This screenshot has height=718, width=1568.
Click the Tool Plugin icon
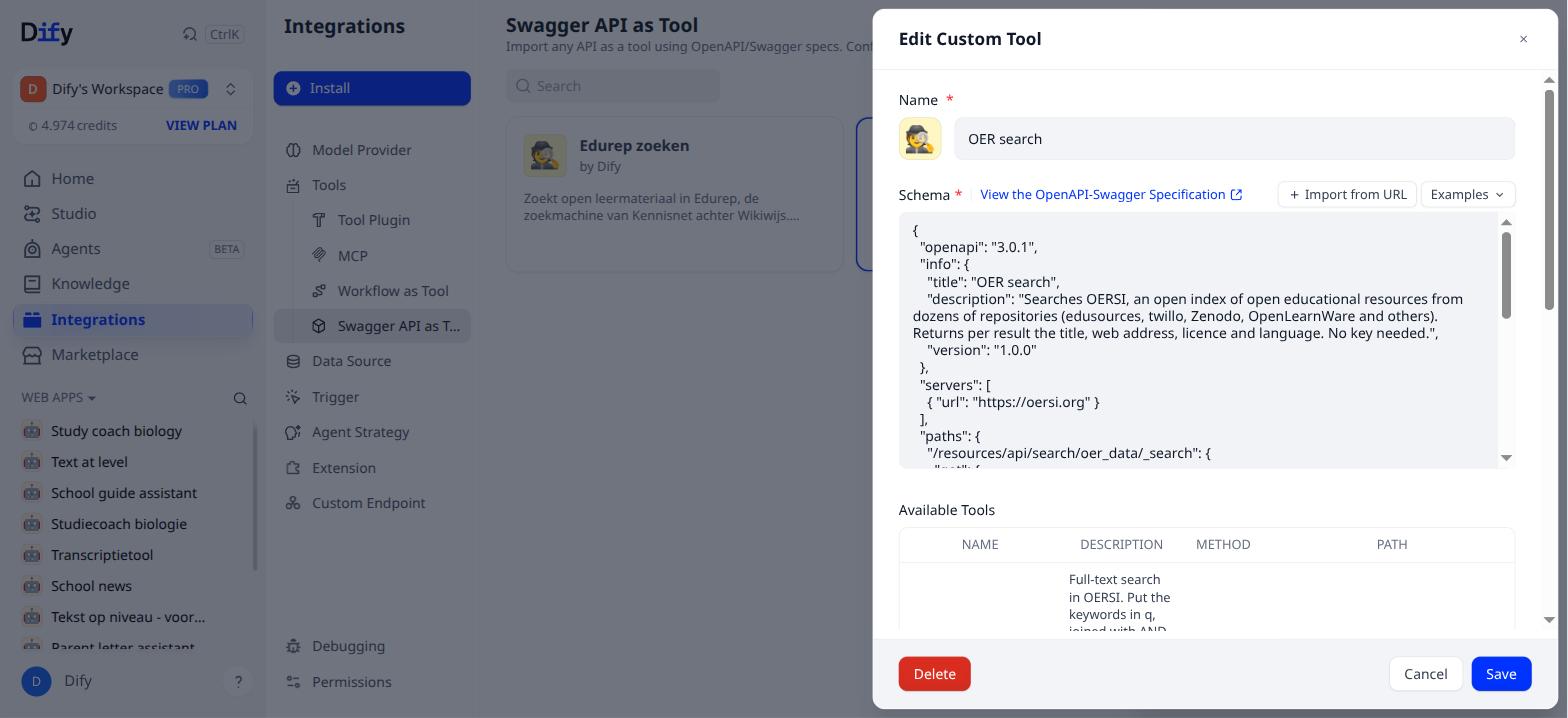[319, 220]
